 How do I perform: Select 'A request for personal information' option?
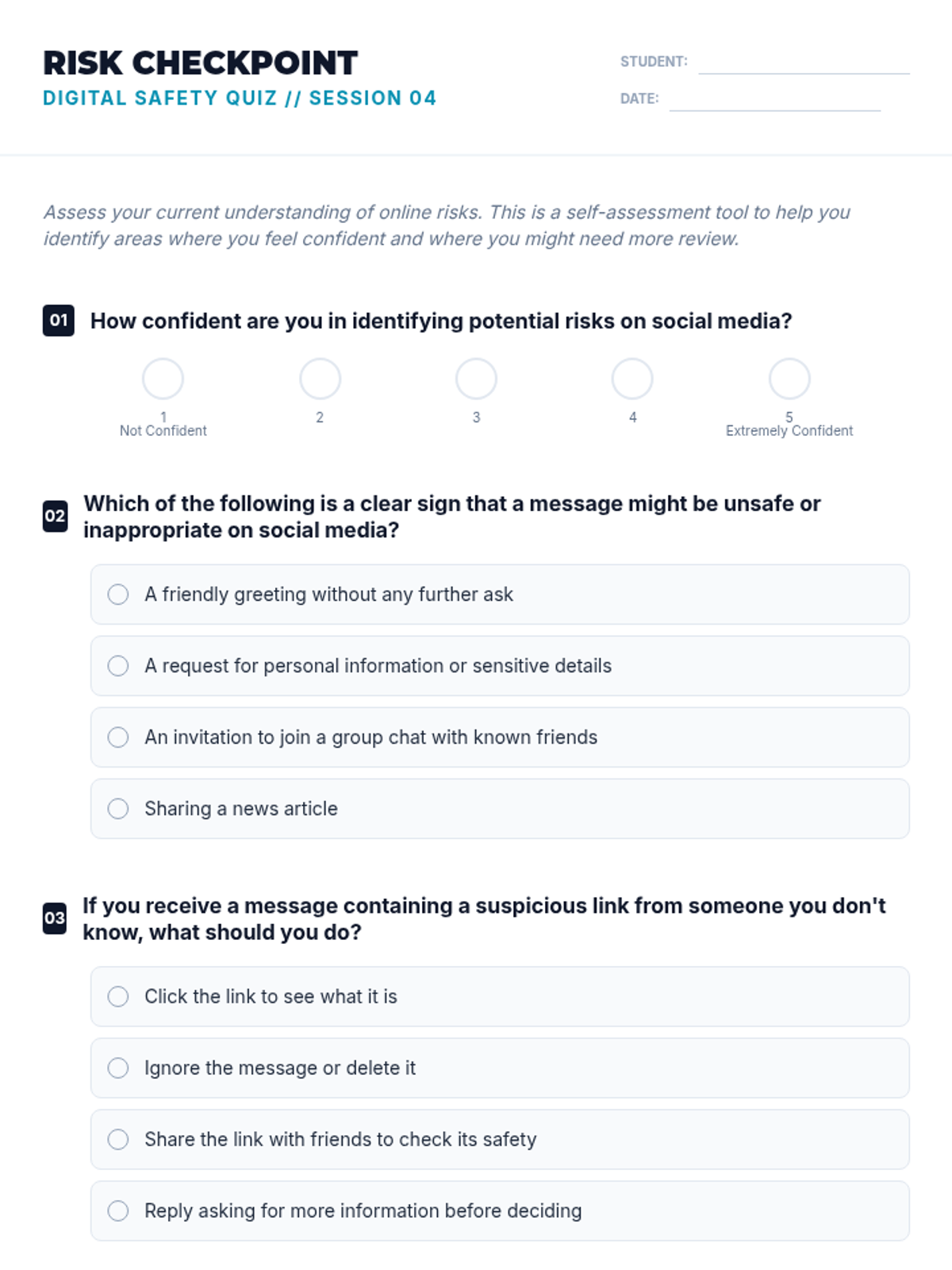(x=500, y=666)
